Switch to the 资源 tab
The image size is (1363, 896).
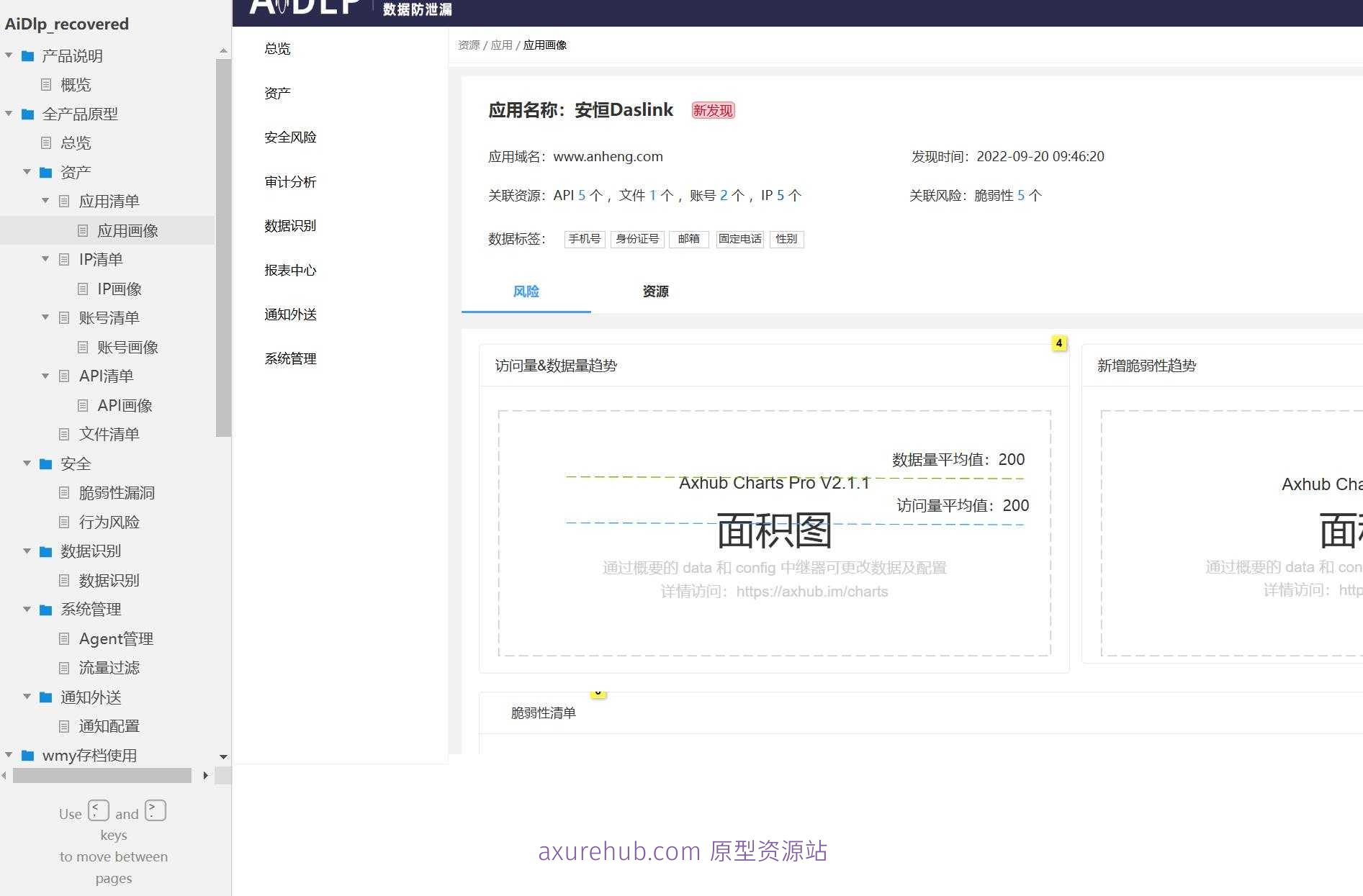[655, 291]
